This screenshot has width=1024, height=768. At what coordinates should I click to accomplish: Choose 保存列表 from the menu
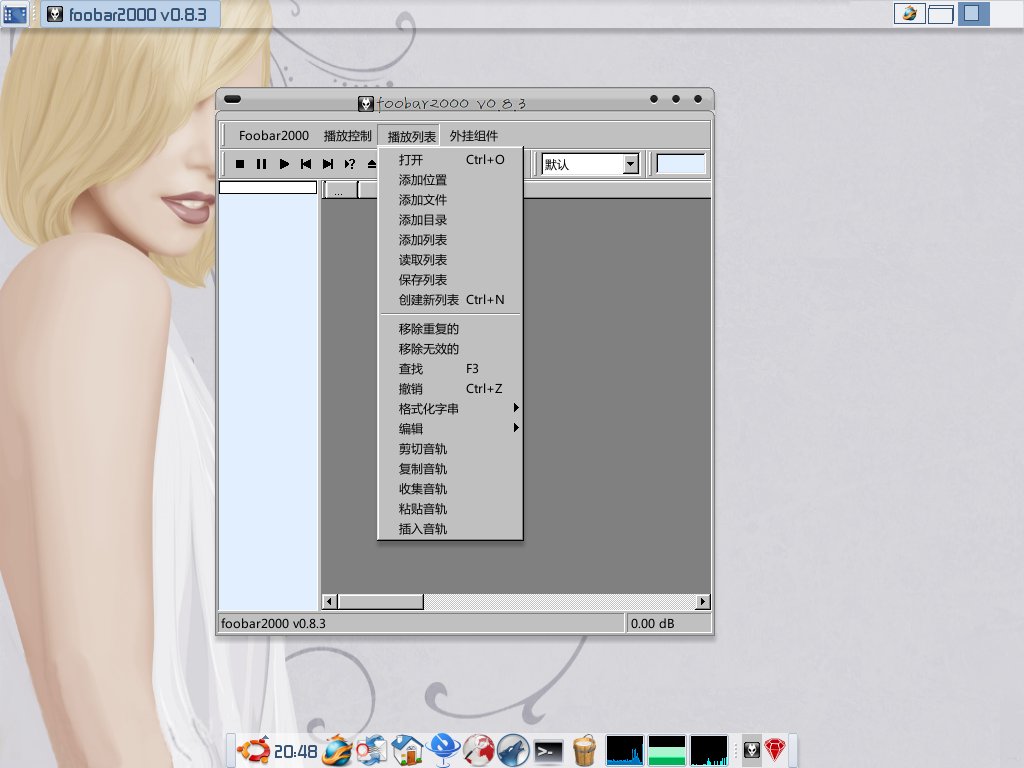click(x=451, y=280)
